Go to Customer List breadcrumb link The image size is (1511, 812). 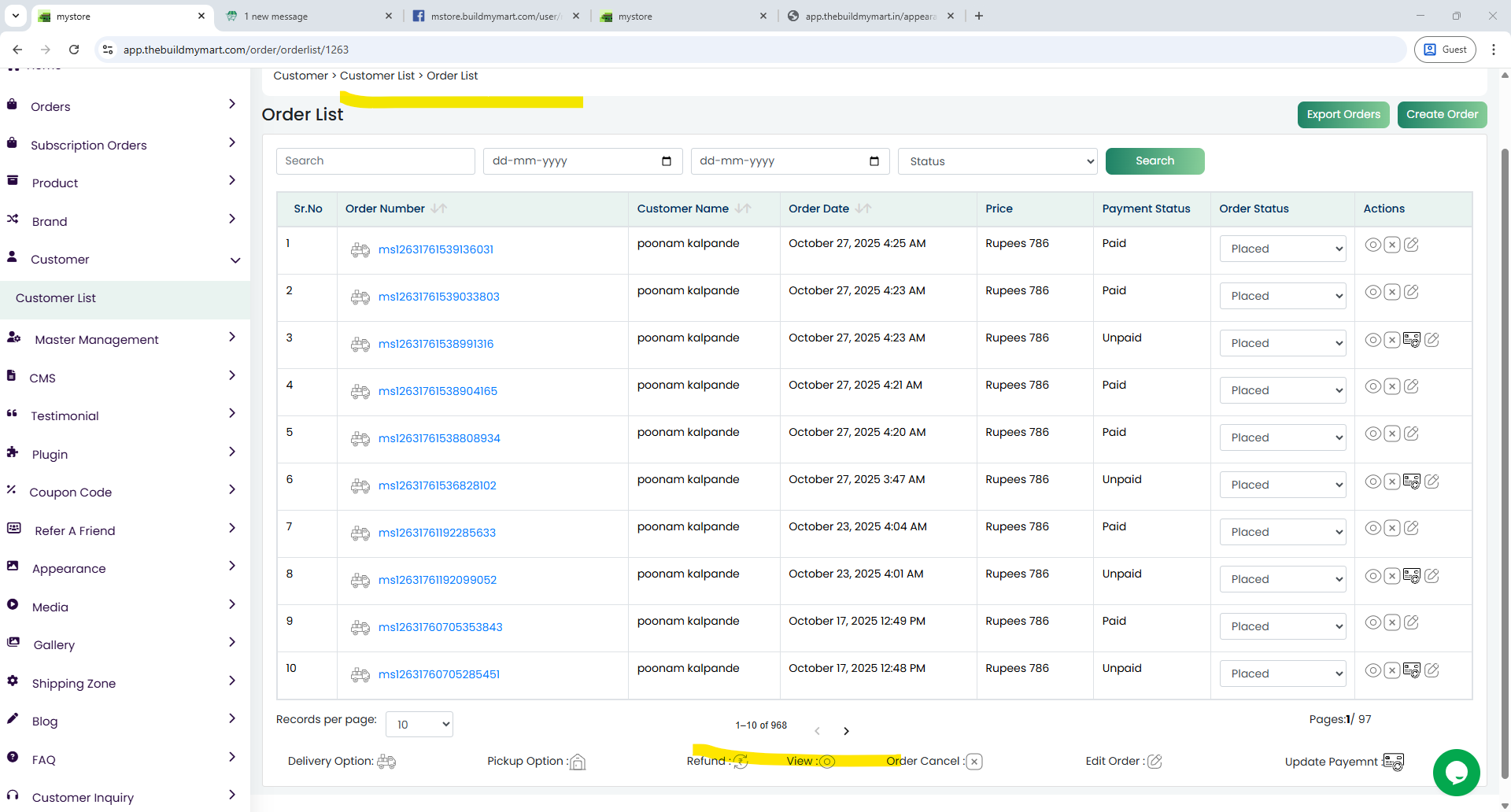click(377, 76)
